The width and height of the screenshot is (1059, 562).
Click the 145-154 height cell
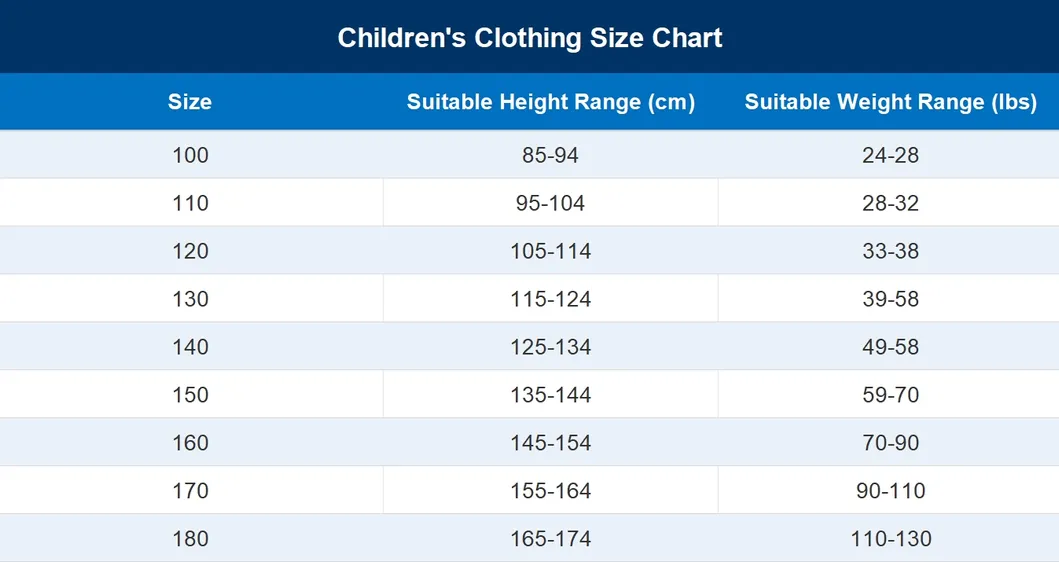pyautogui.click(x=550, y=442)
